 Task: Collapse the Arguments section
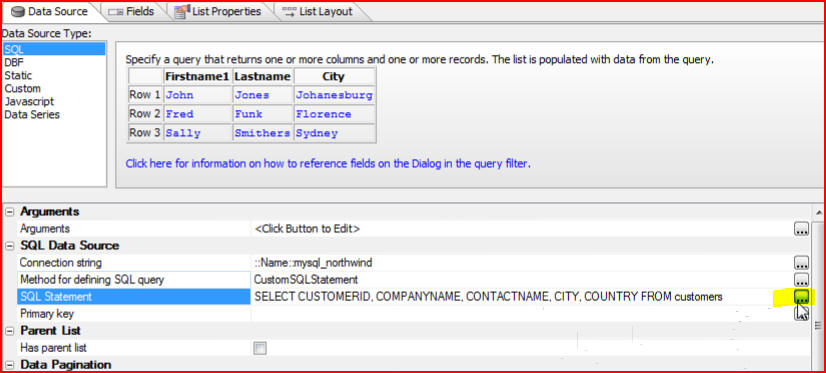[x=9, y=212]
